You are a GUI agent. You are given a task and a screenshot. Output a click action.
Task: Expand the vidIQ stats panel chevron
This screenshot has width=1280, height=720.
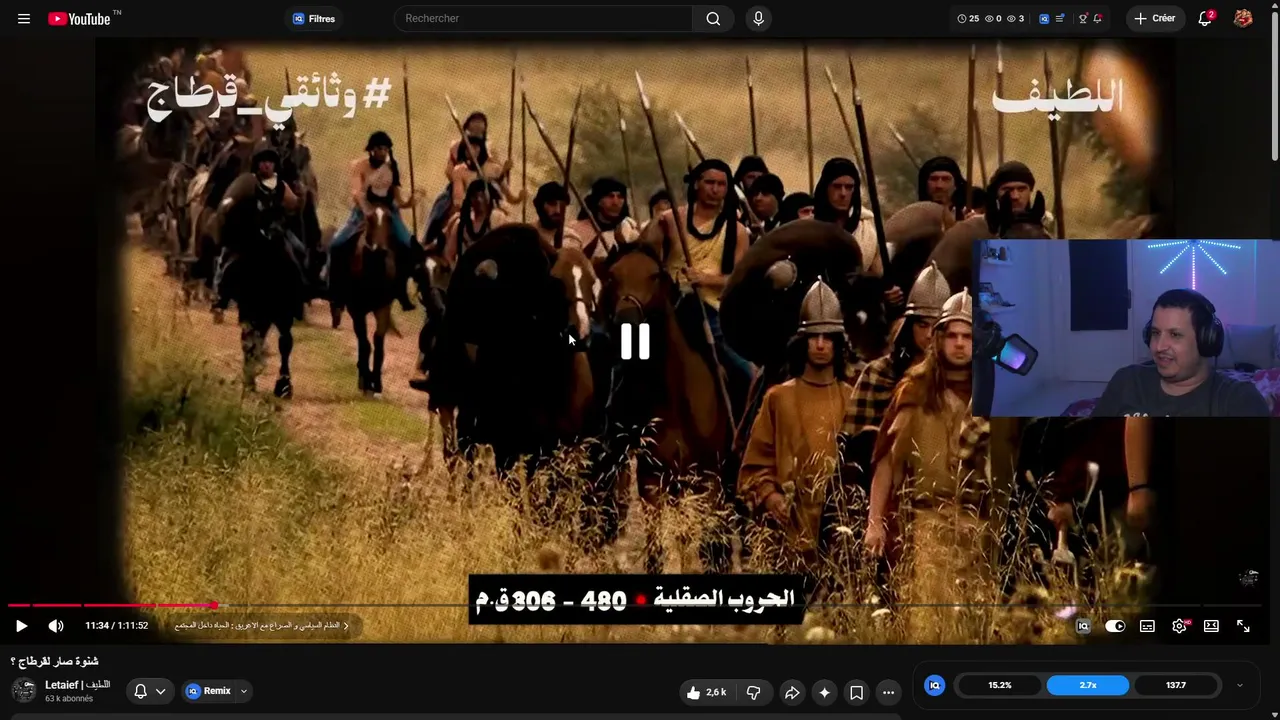tap(1240, 685)
